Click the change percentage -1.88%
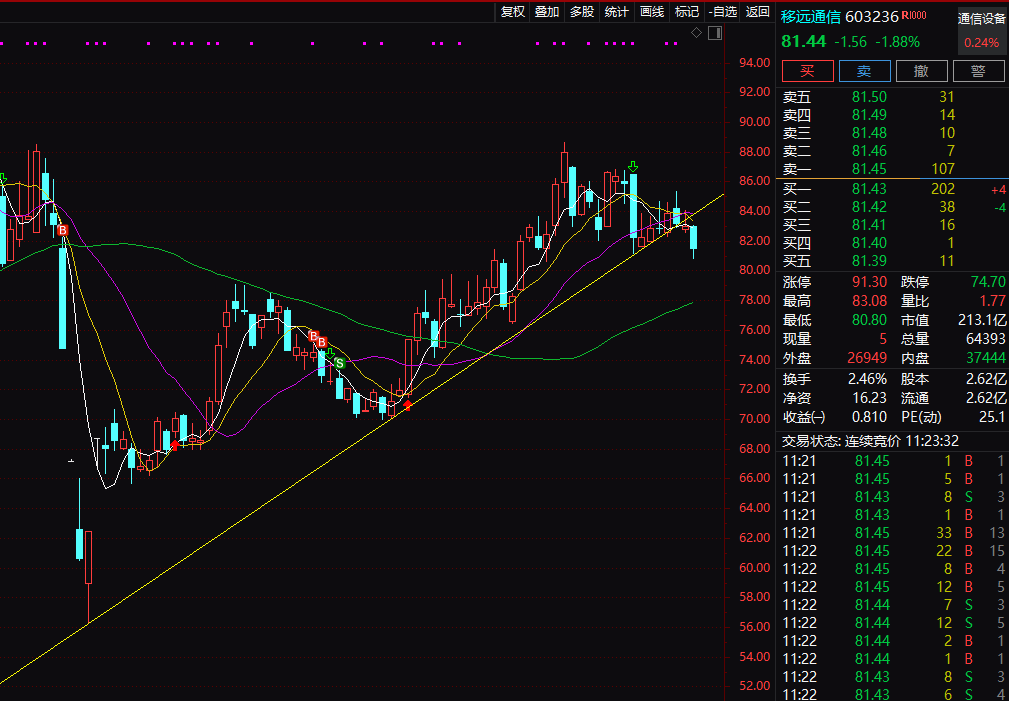The width and height of the screenshot is (1009, 701). [896, 42]
